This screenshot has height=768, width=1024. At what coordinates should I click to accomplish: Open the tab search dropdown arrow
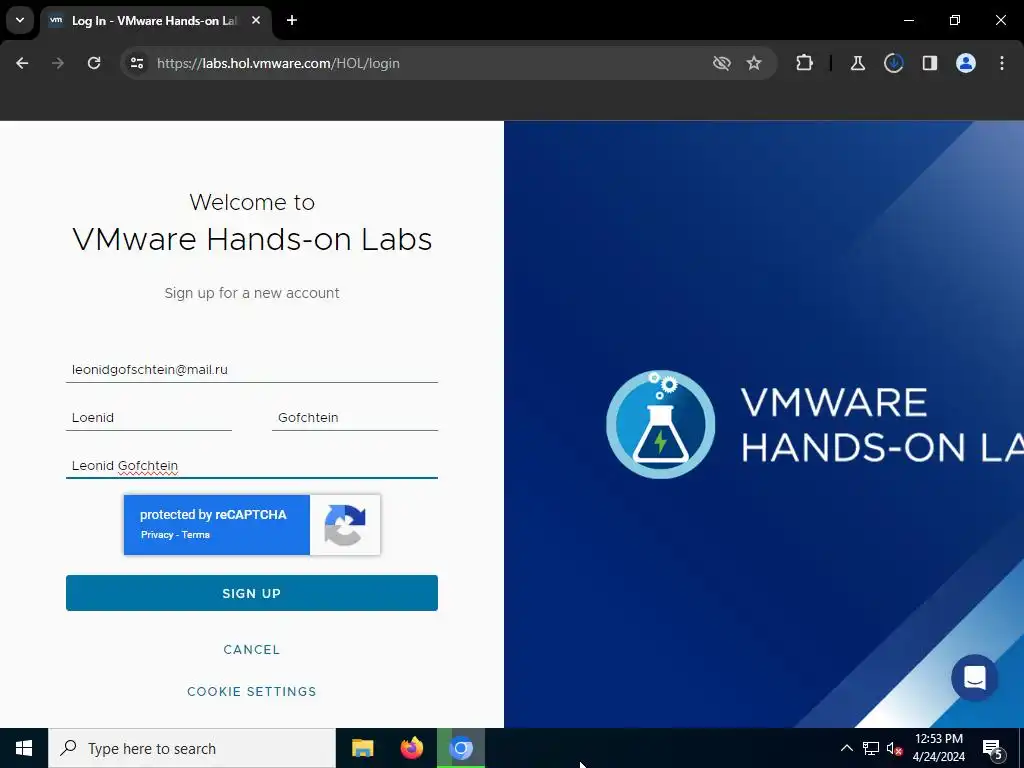click(20, 20)
